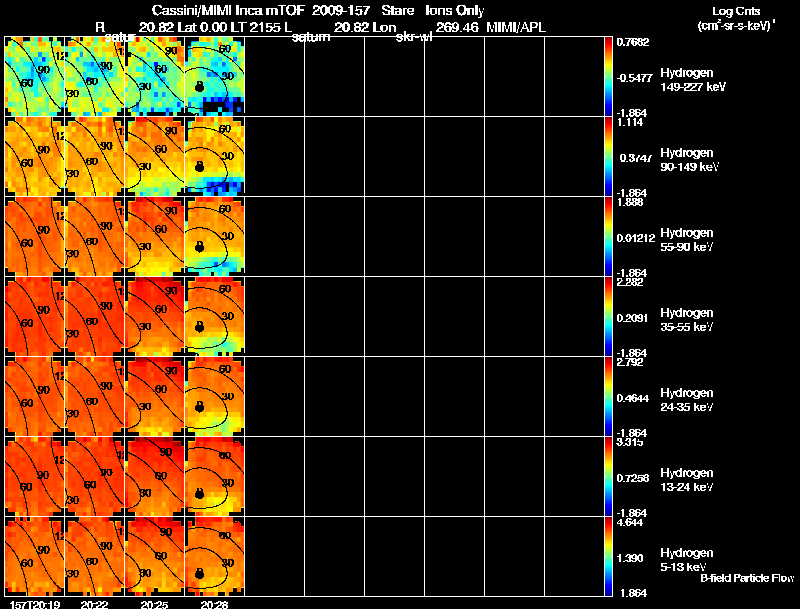Pick the color bar for Hydrogen 5-13 keV

608,556
